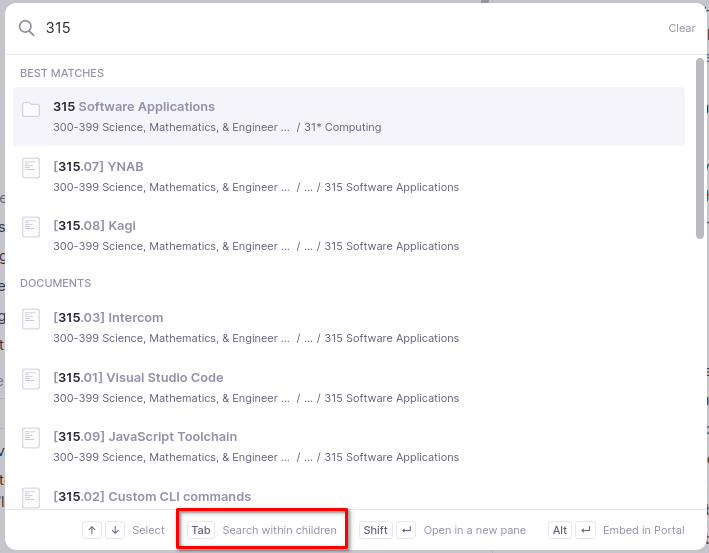Screen dimensions: 709x553
Task: Select the [315.08] Kagi result
Action: pos(94,226)
